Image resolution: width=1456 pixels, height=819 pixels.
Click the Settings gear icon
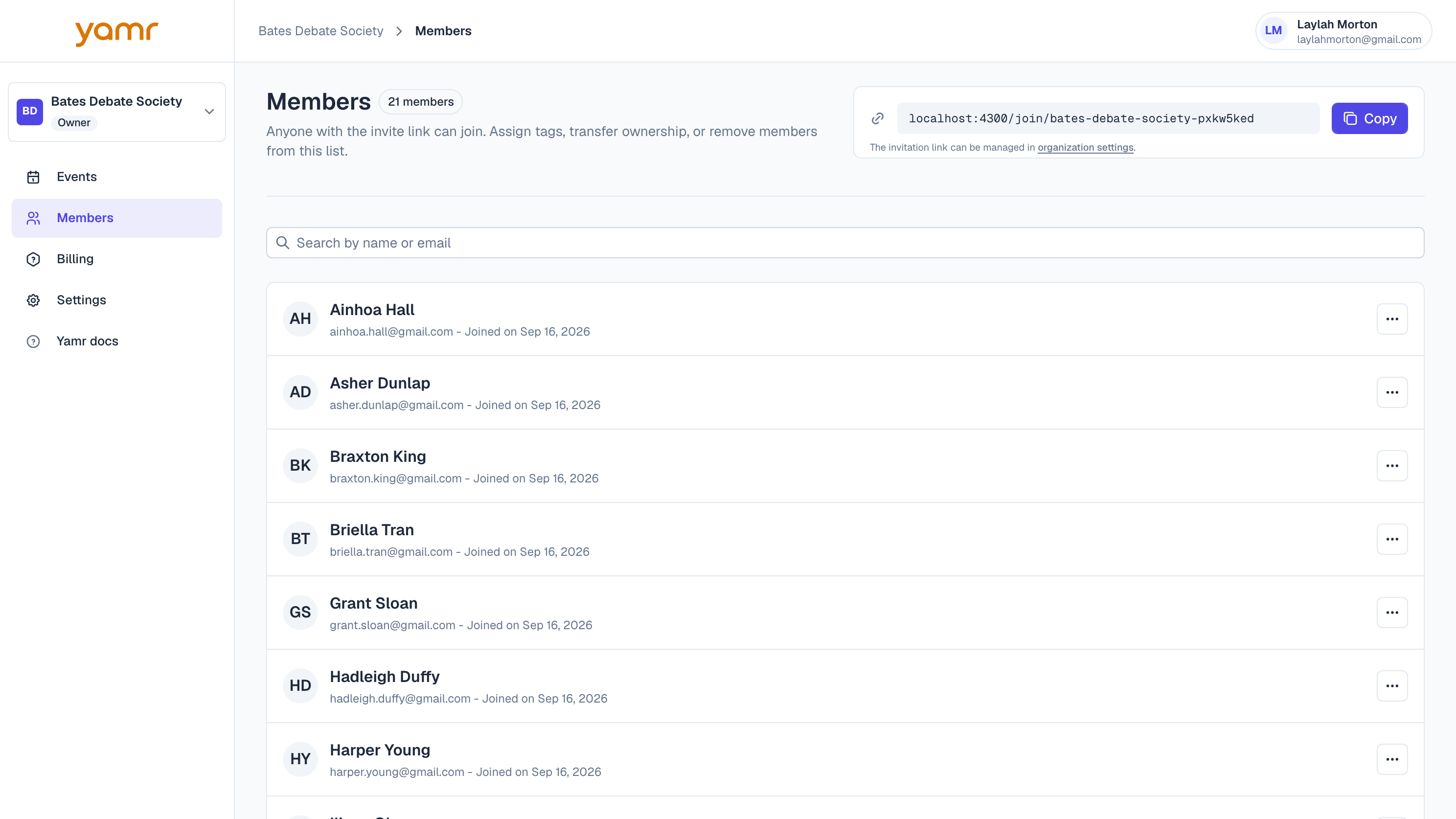coord(33,300)
